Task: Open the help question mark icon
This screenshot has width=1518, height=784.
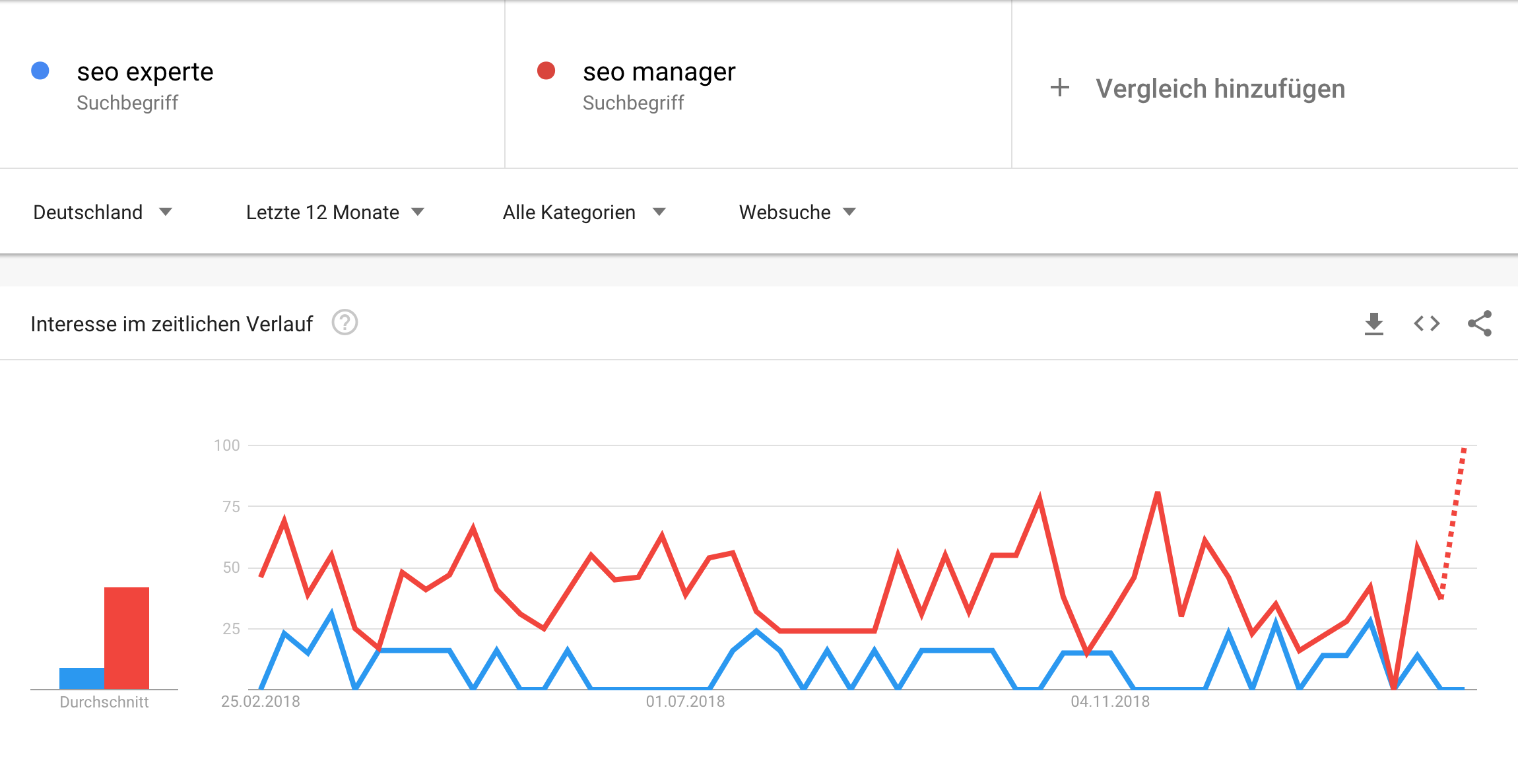Action: 345,323
